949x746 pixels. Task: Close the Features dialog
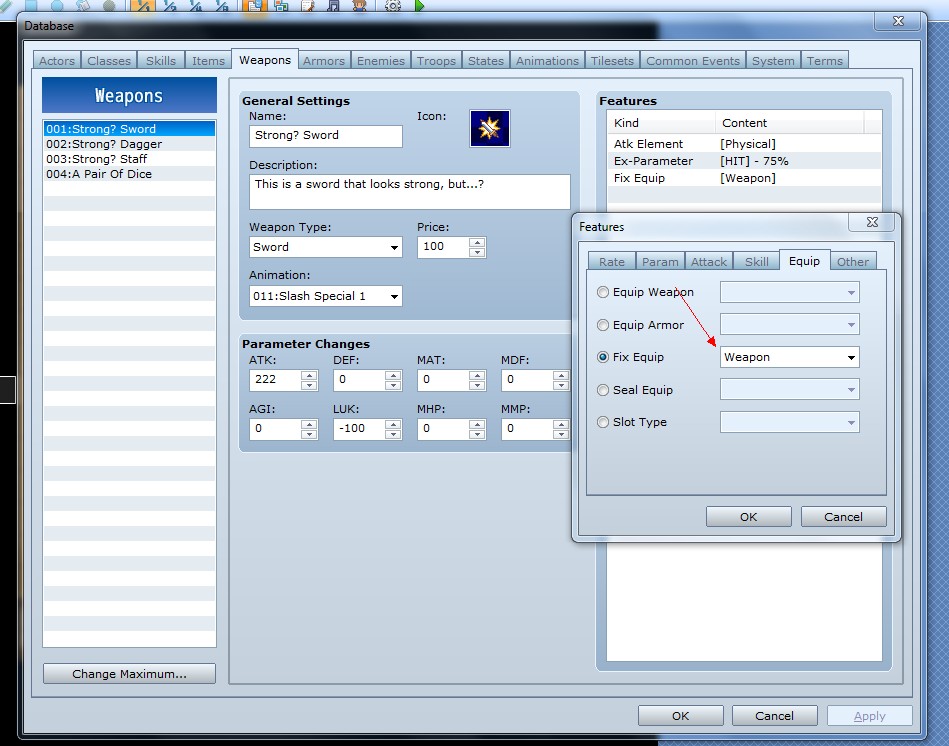[872, 222]
